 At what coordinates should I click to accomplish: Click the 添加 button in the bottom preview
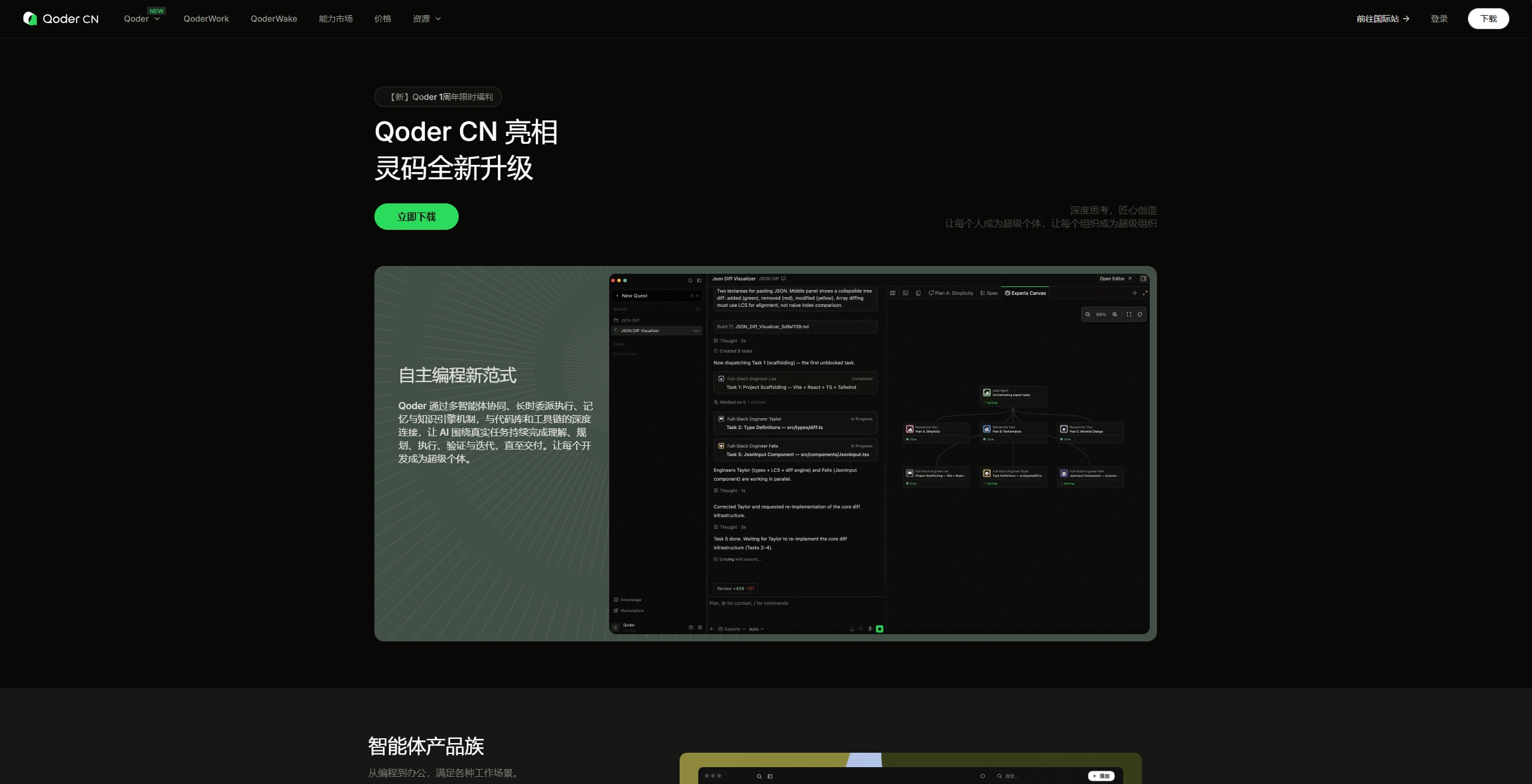tap(1101, 776)
